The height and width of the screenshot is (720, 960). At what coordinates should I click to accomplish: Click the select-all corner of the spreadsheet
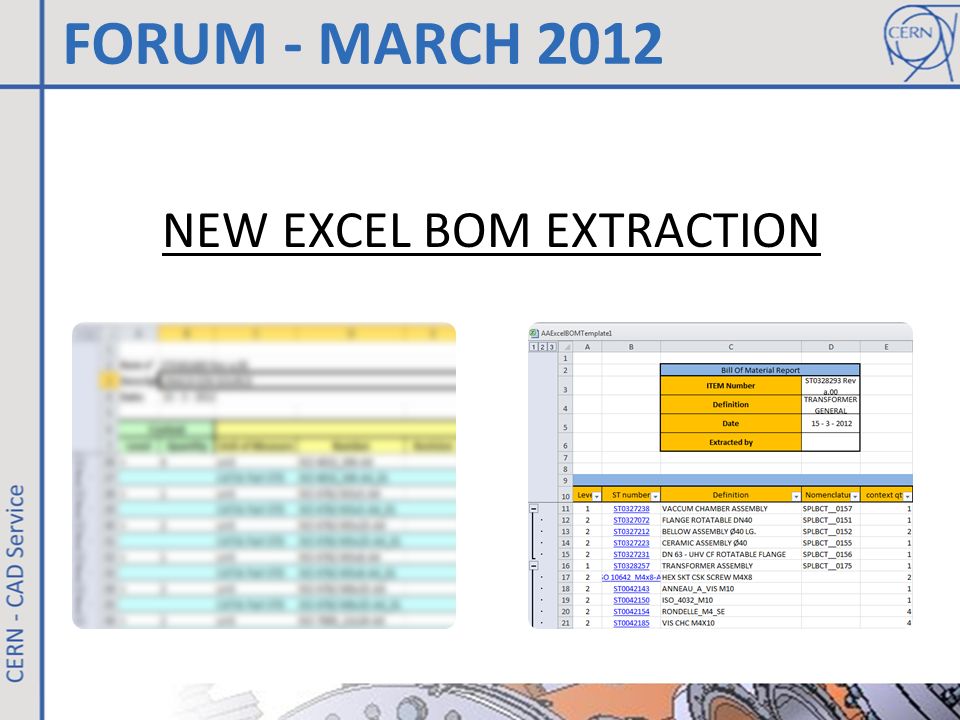566,347
